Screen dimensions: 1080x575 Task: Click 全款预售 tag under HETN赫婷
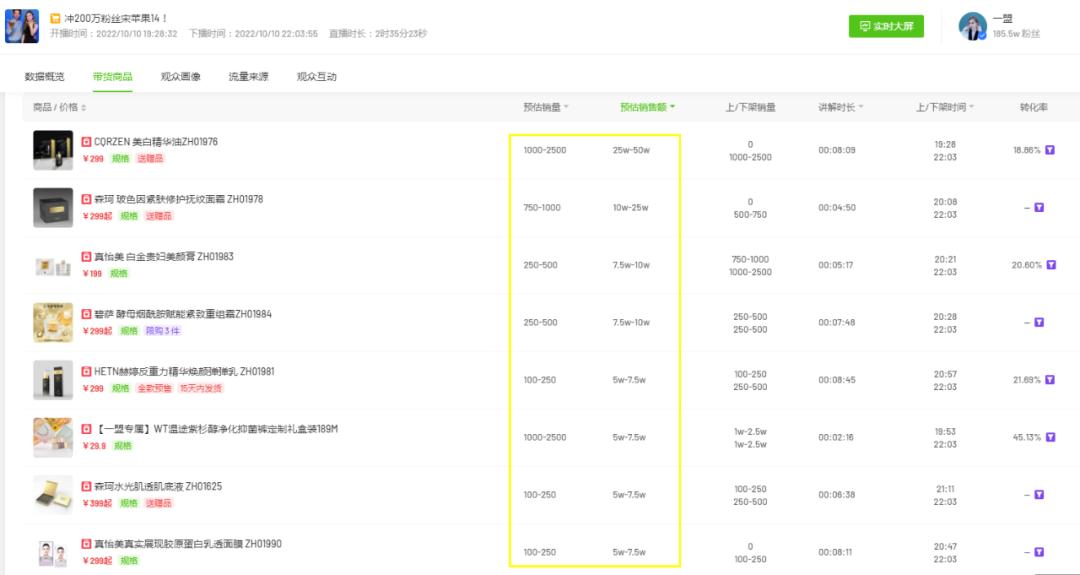(x=155, y=388)
